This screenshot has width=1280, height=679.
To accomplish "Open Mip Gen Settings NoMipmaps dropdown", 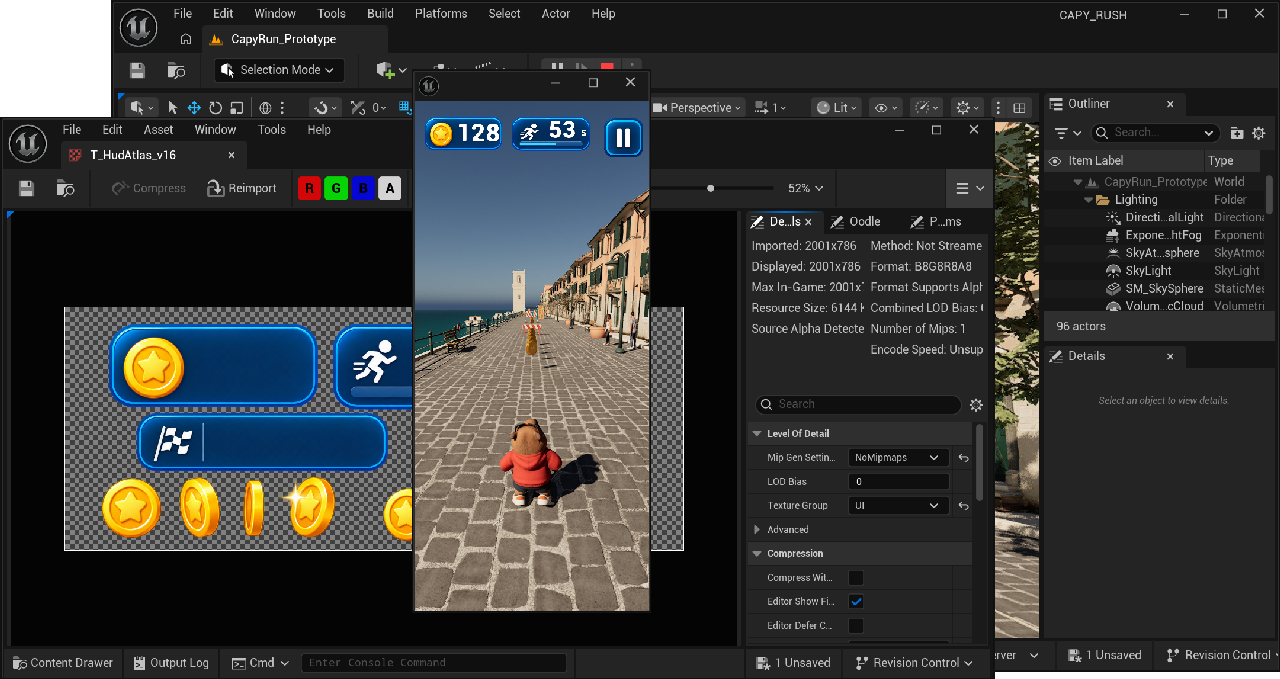I will pyautogui.click(x=898, y=457).
